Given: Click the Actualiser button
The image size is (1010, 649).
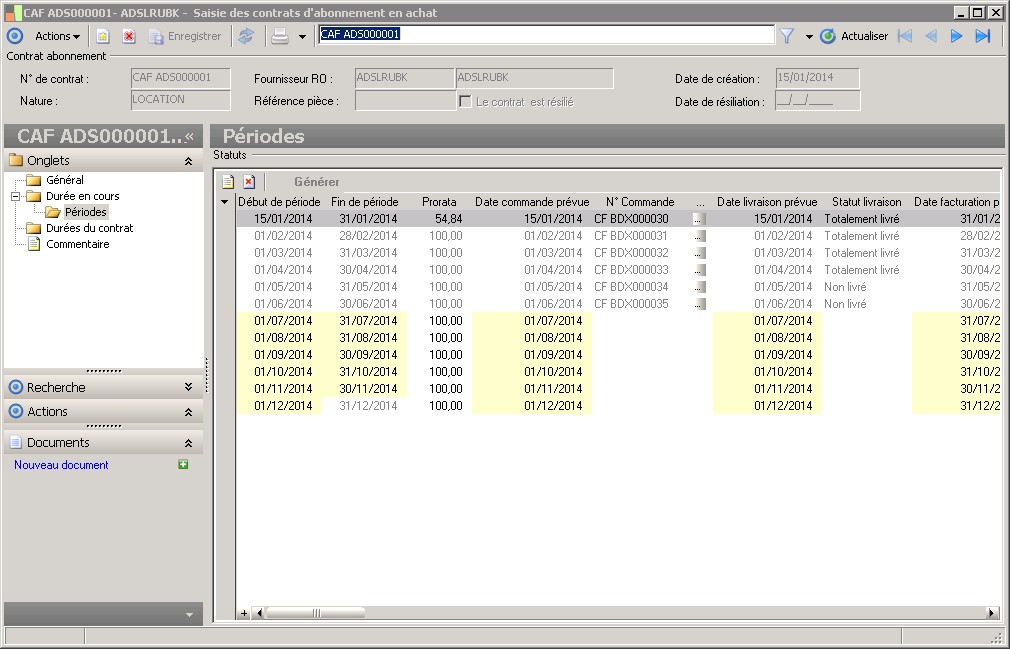Looking at the screenshot, I should (854, 36).
